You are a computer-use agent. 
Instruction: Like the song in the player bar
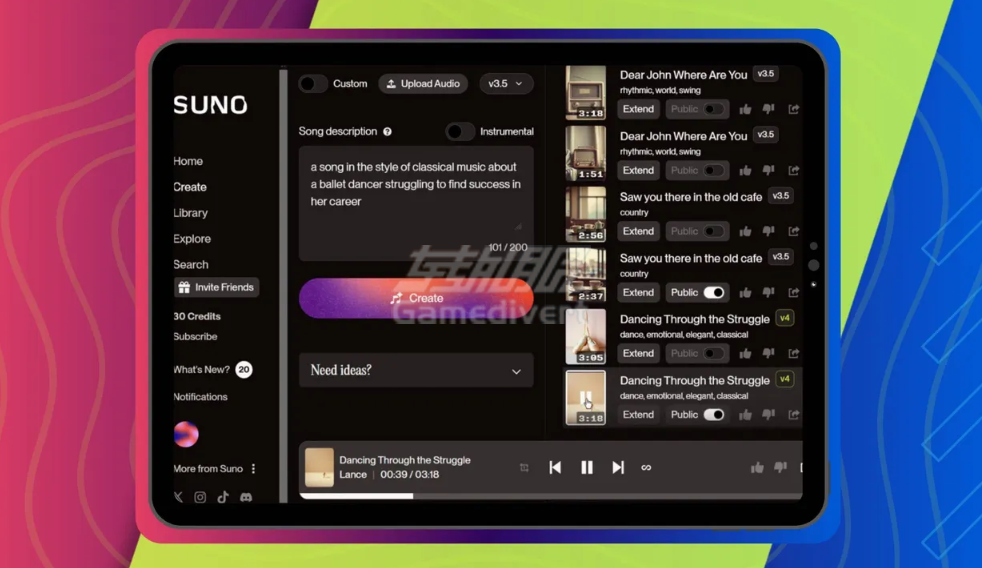(757, 467)
